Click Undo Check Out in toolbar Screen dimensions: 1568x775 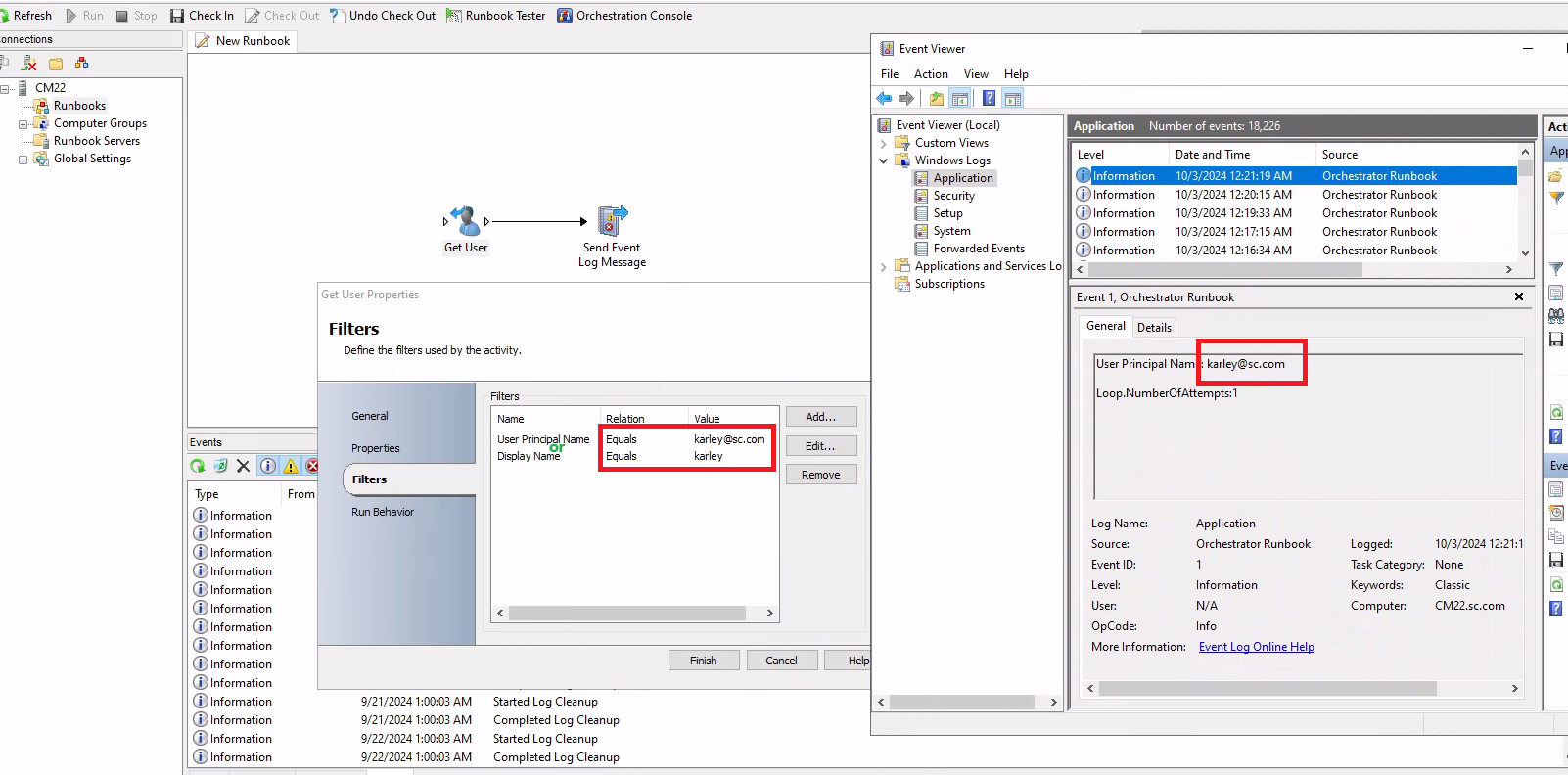tap(383, 16)
